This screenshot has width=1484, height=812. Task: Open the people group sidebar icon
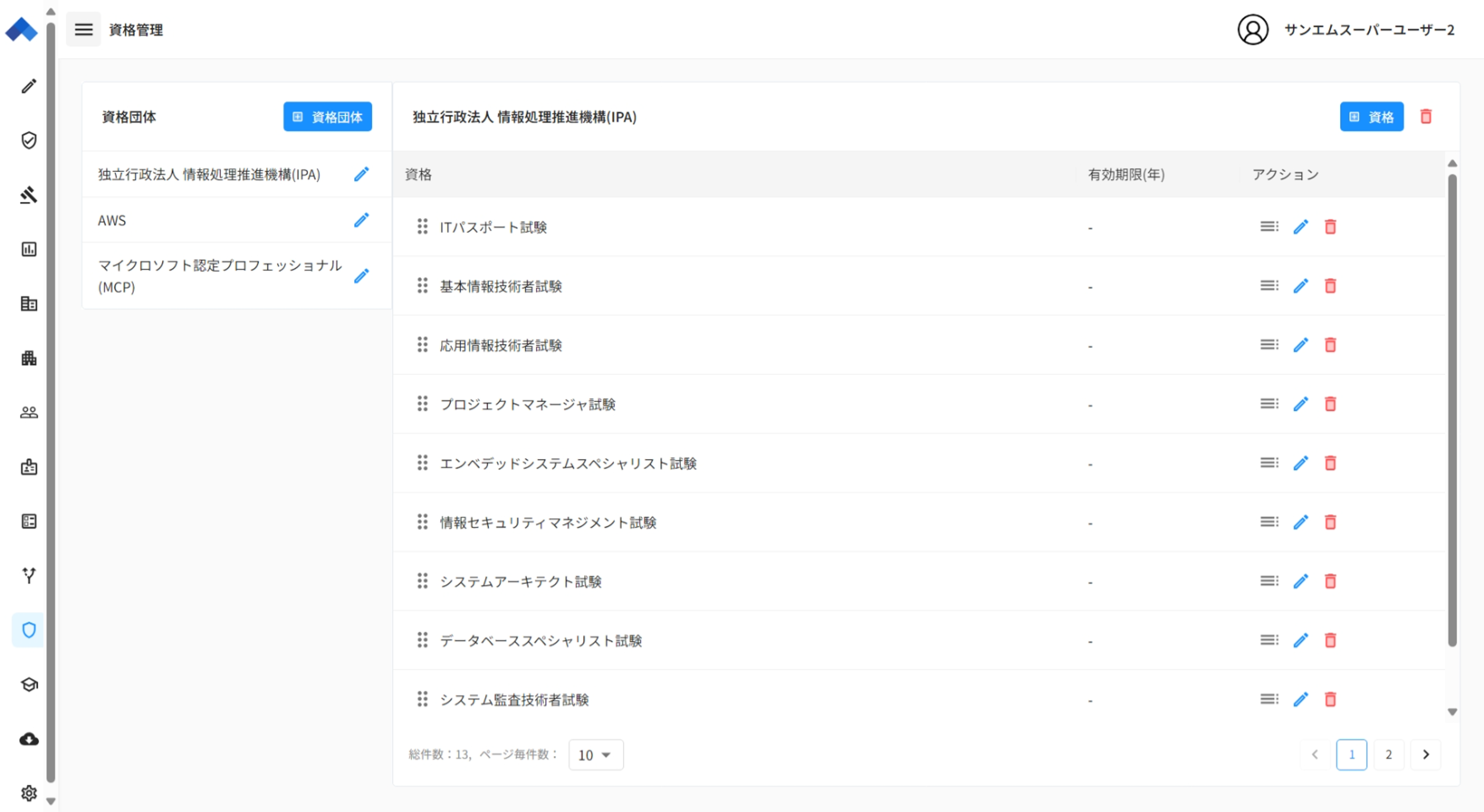click(29, 412)
